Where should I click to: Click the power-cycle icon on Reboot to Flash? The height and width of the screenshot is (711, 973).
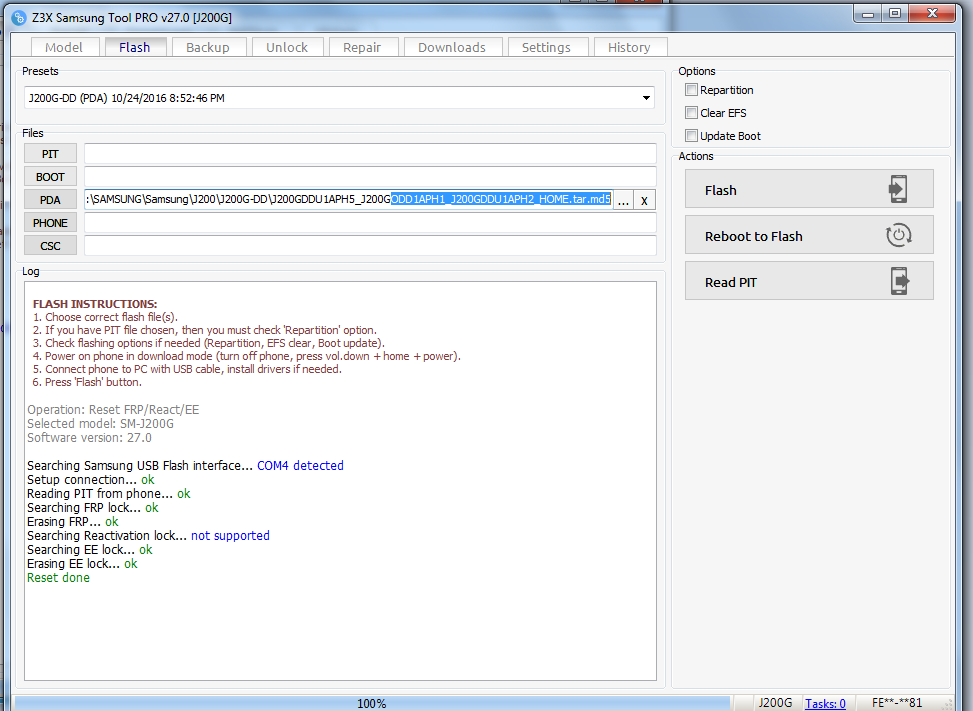point(898,235)
